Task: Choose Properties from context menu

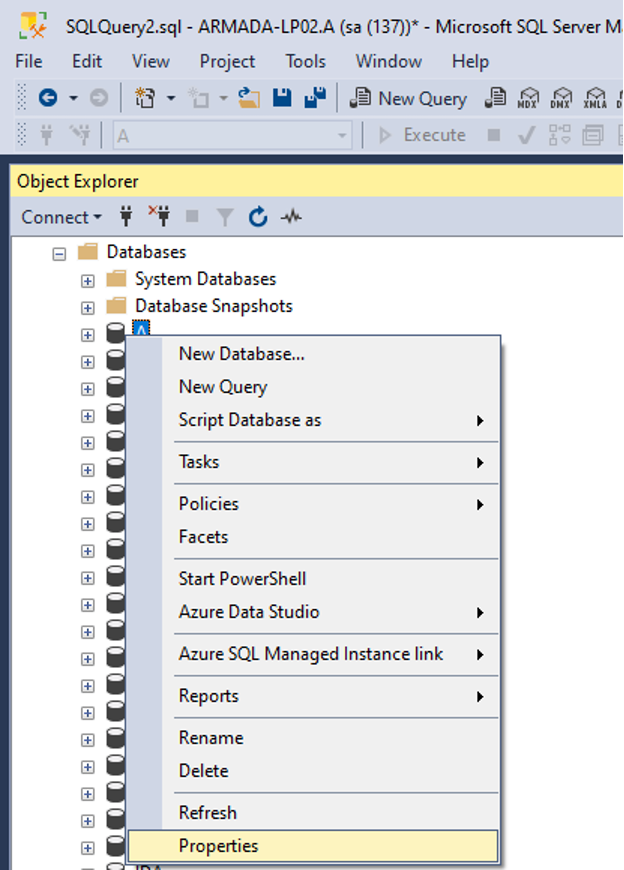Action: pyautogui.click(x=313, y=846)
